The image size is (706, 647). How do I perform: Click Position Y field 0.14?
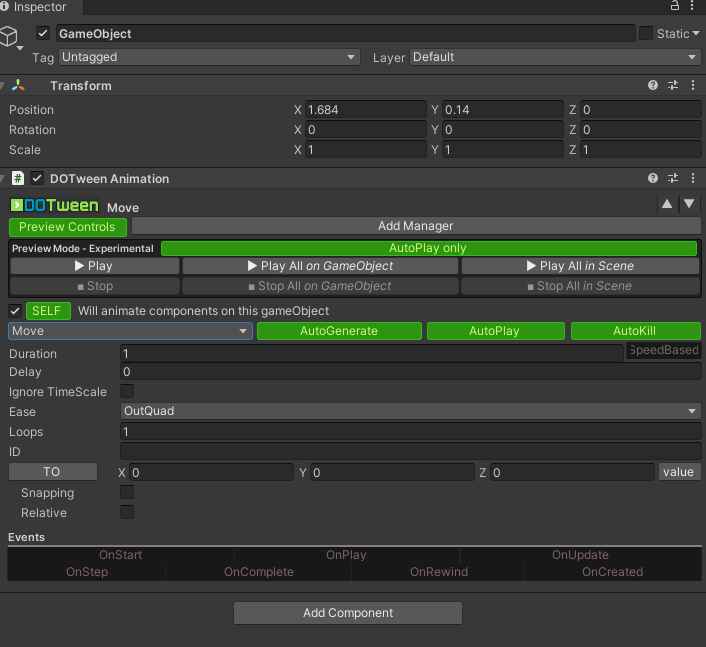pyautogui.click(x=502, y=109)
